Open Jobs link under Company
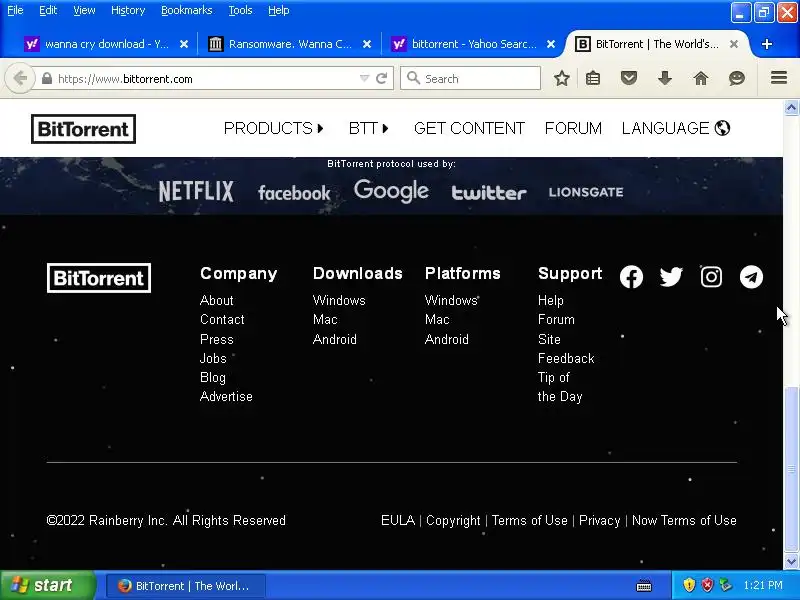This screenshot has width=800, height=600. [x=213, y=358]
